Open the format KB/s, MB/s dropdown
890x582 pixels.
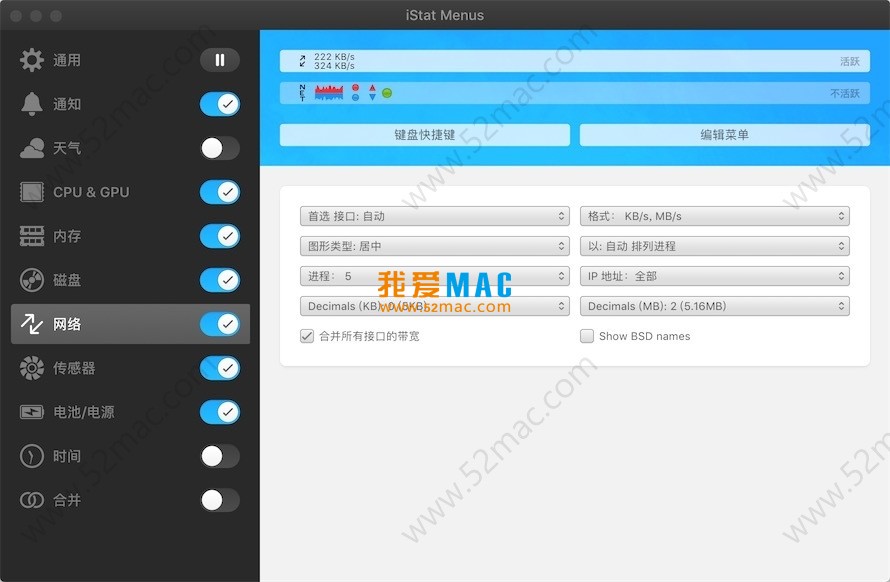(715, 216)
